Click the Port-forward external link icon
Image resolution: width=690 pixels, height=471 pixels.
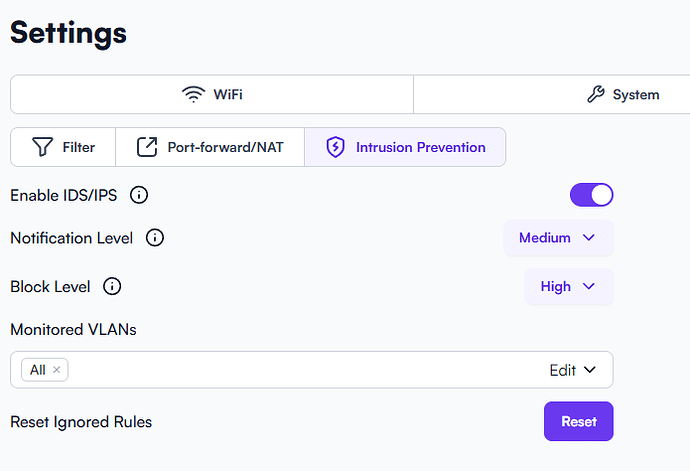point(147,147)
